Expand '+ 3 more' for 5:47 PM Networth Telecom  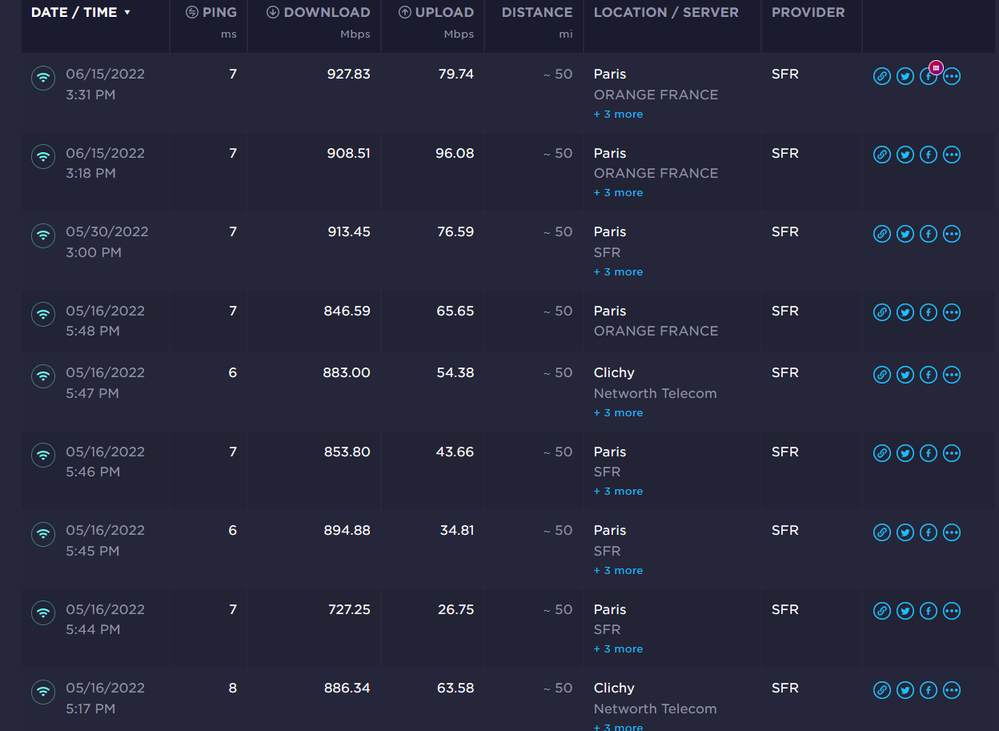[618, 413]
